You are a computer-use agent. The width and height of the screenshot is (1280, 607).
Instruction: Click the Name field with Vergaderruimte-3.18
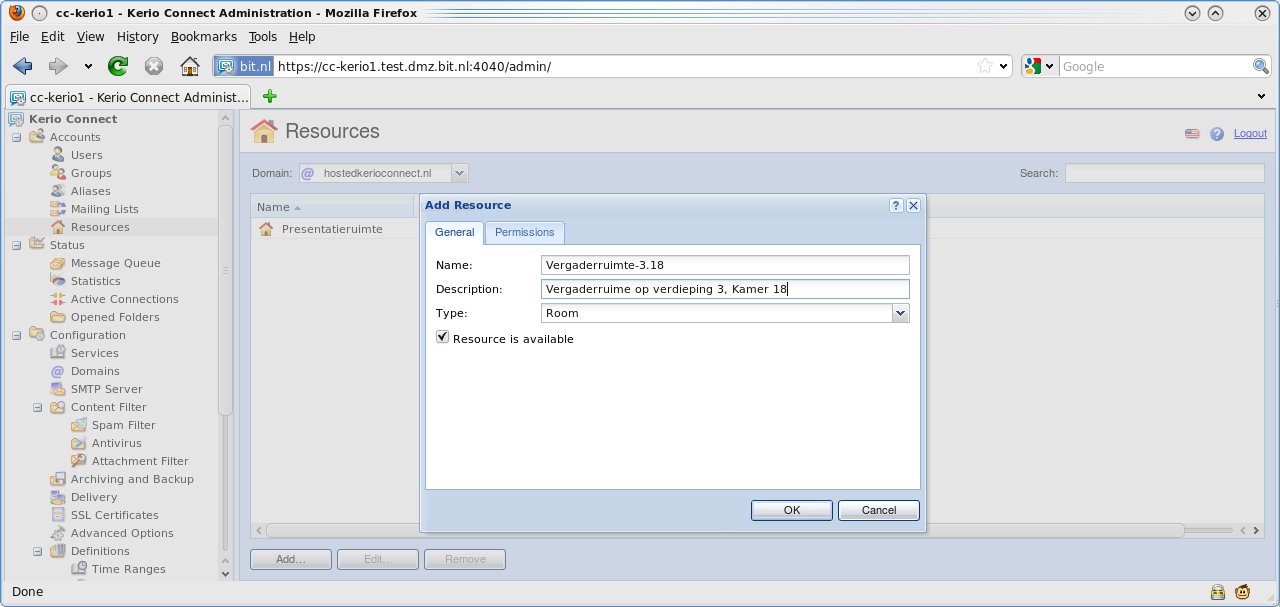725,265
